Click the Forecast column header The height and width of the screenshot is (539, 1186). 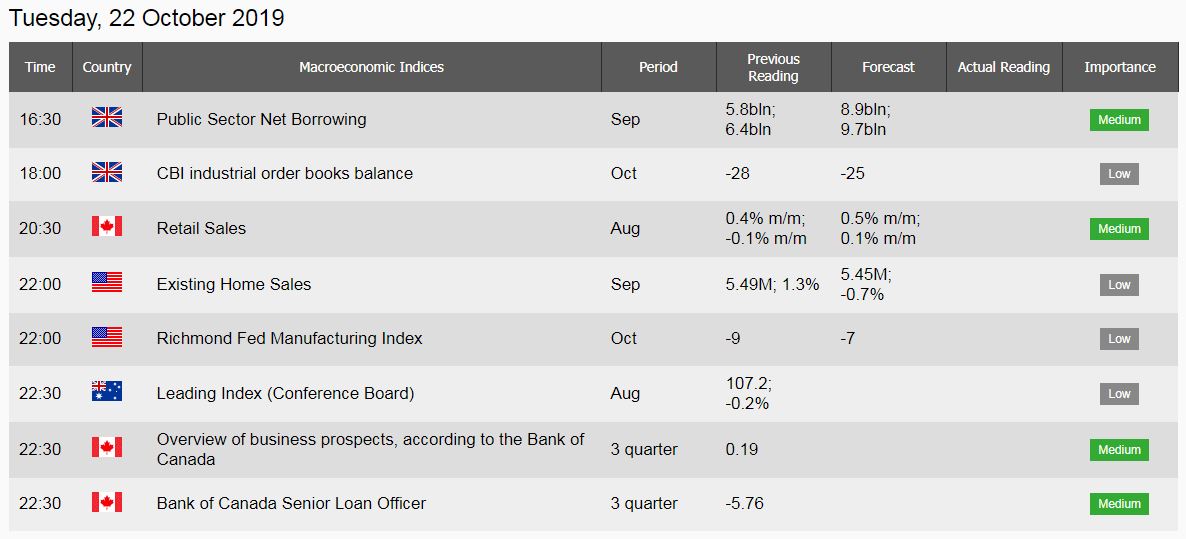[x=888, y=67]
